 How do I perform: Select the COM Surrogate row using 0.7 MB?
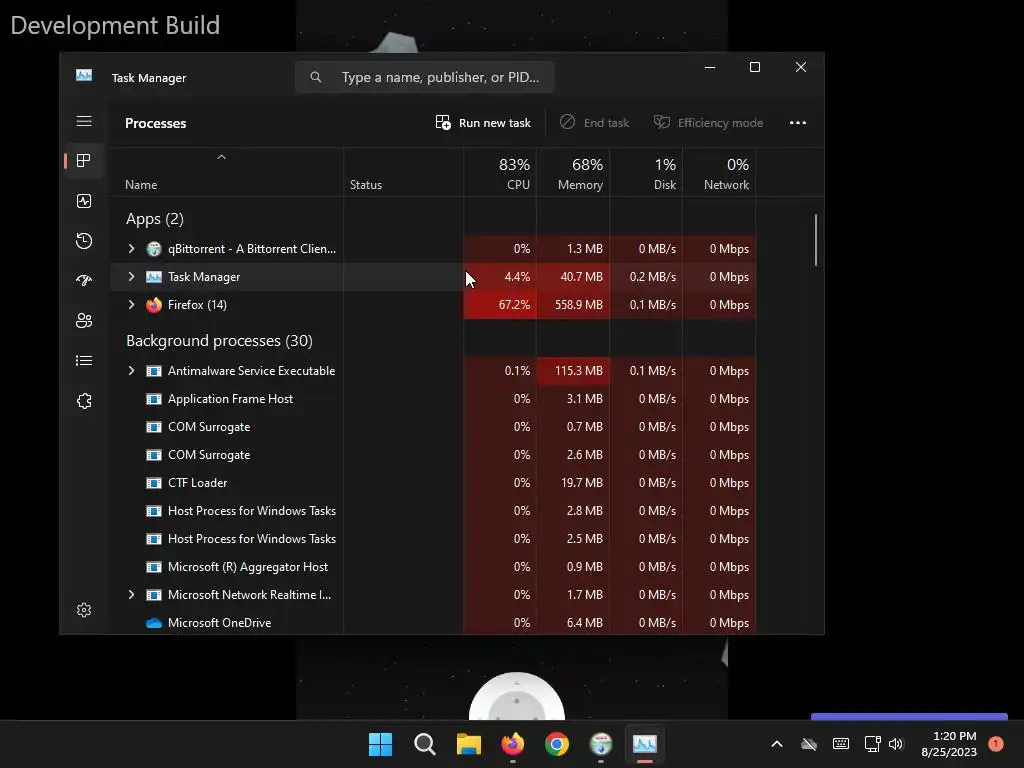pos(434,427)
